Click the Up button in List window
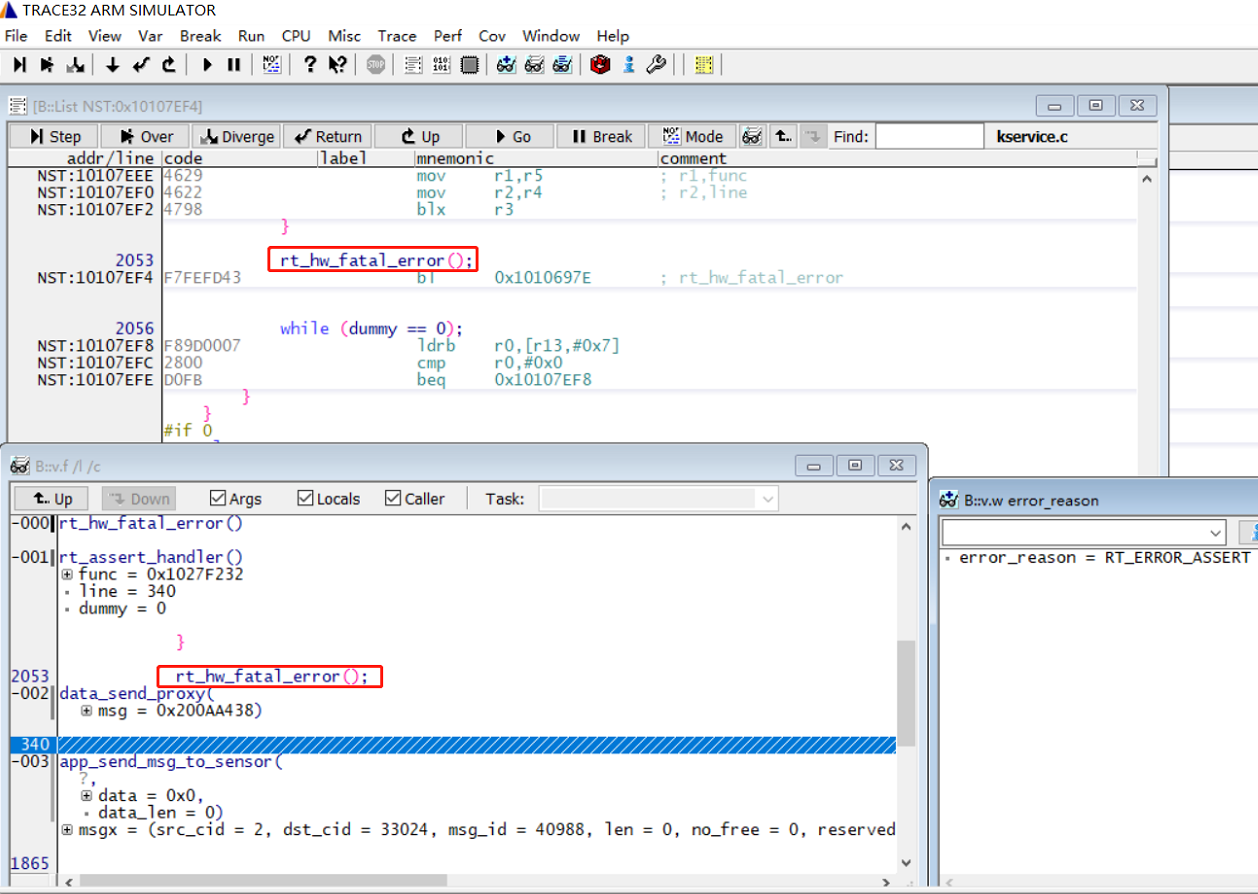This screenshot has height=894, width=1258. [x=420, y=136]
